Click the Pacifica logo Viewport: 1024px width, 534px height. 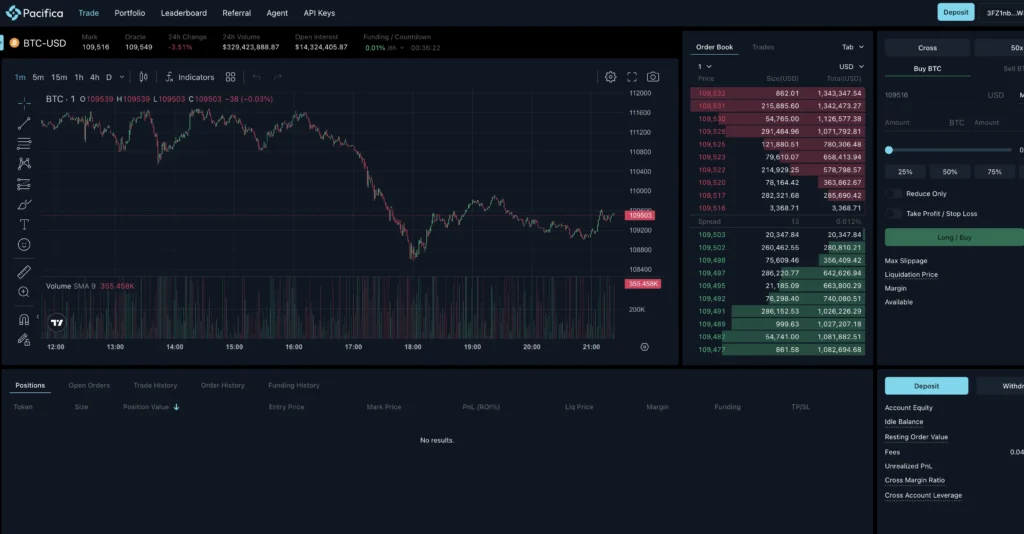35,13
